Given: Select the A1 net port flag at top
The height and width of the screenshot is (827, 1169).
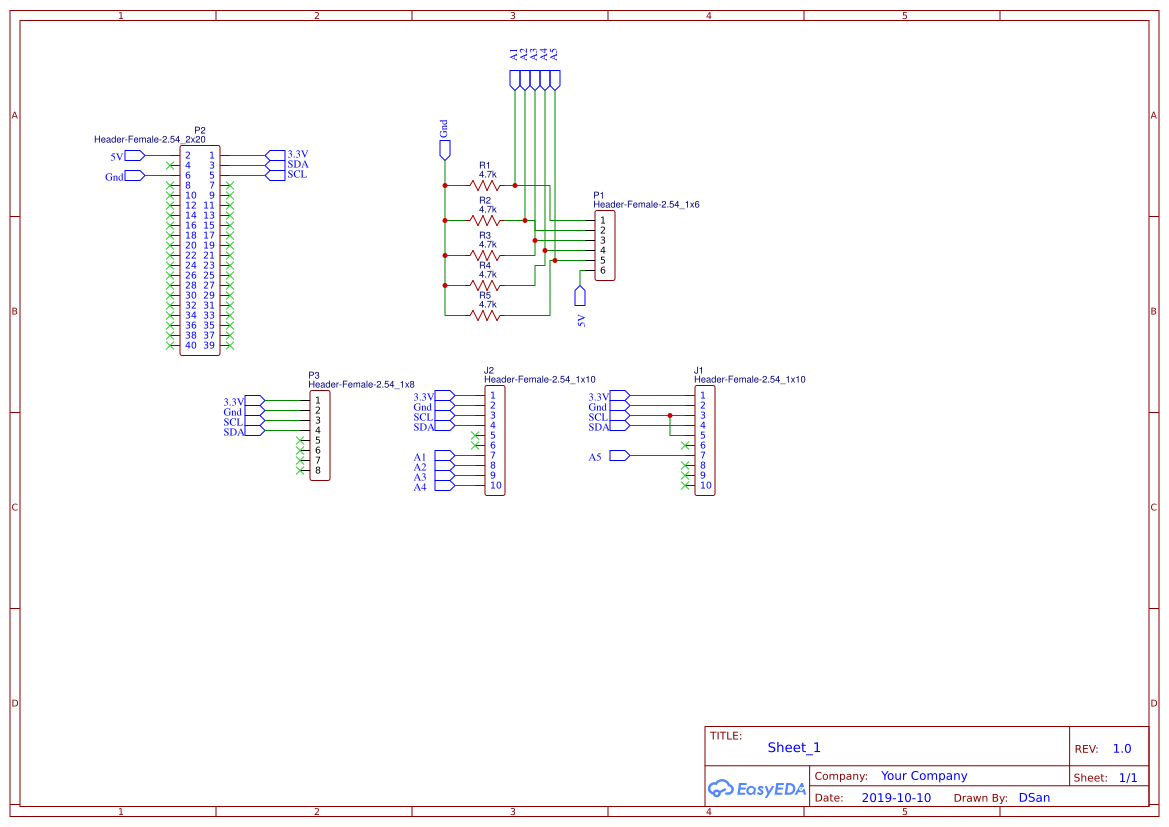Looking at the screenshot, I should click(x=514, y=81).
